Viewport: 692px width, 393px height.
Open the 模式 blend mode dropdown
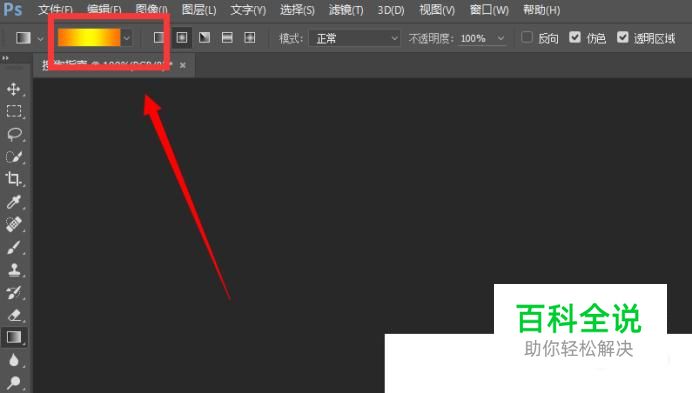354,38
